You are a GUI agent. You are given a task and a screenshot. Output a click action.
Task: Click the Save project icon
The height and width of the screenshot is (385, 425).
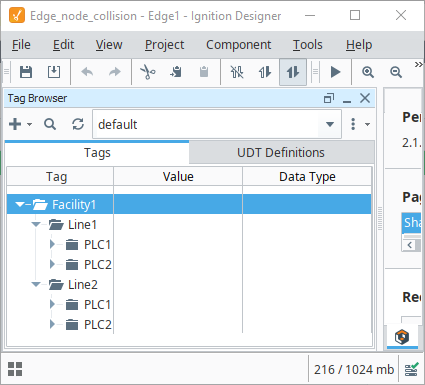point(26,72)
